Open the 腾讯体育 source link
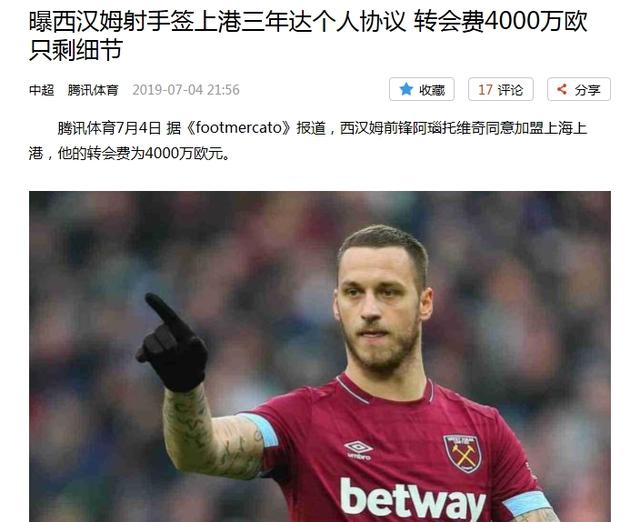The image size is (640, 522). [93, 90]
